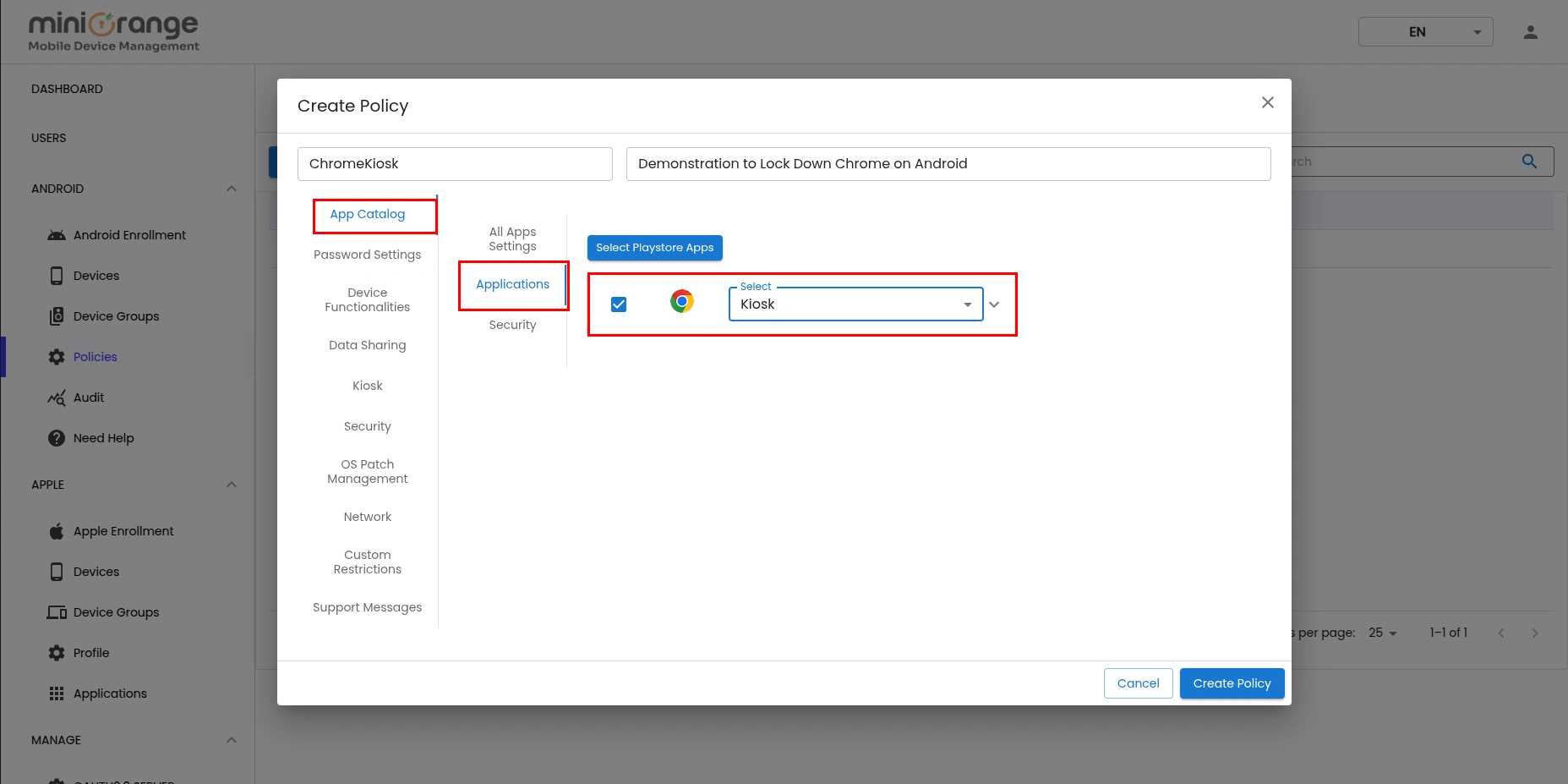Uncheck the Chrome app checkbox
This screenshot has height=784, width=1568.
619,304
